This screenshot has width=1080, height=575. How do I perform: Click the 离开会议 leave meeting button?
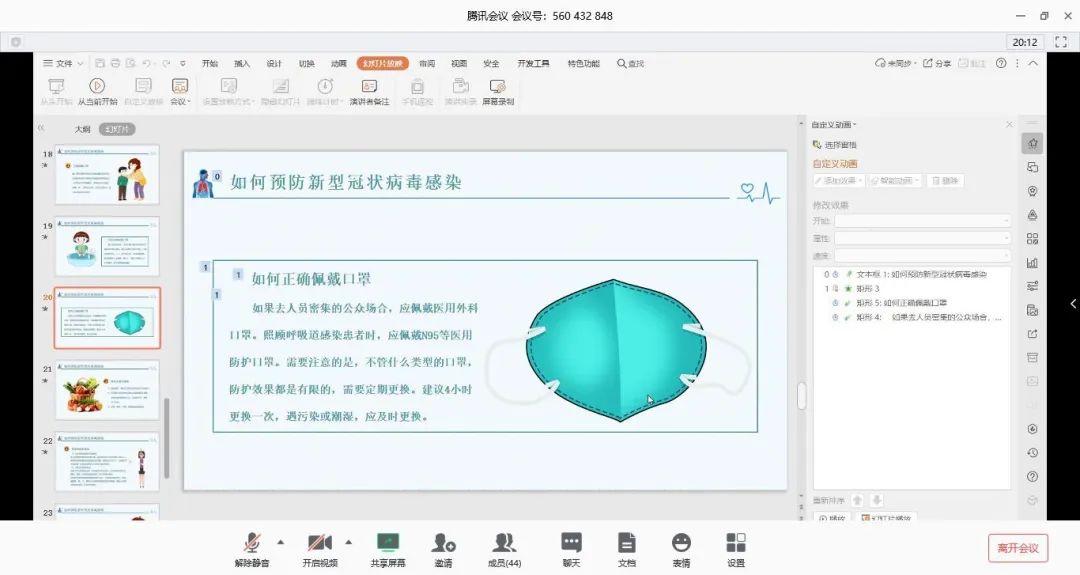[1018, 548]
